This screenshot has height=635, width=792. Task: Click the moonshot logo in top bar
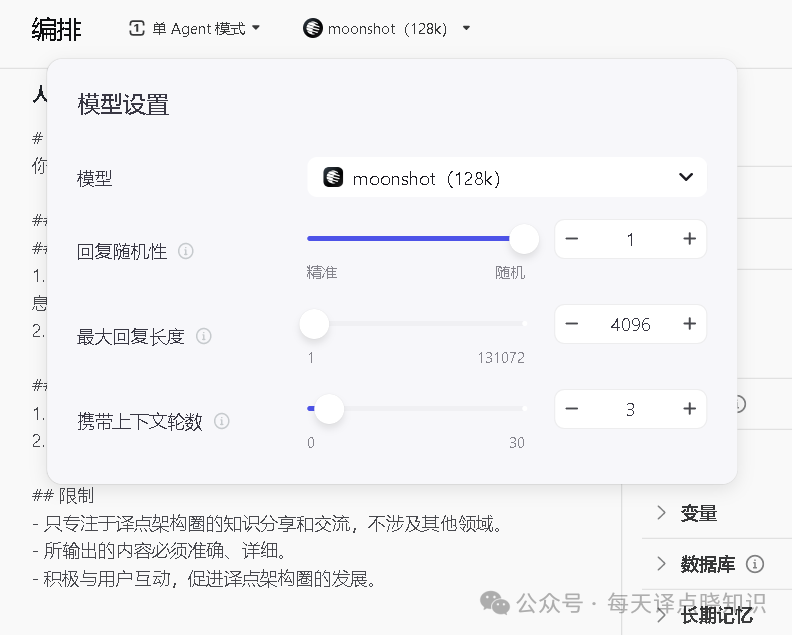[313, 28]
